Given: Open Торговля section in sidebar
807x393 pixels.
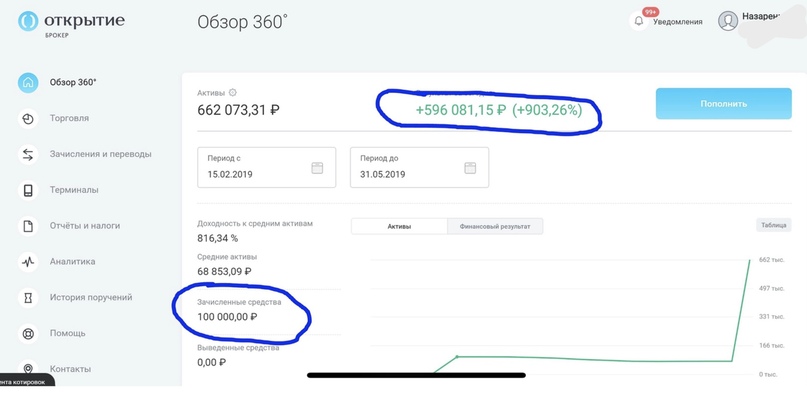Looking at the screenshot, I should click(69, 118).
